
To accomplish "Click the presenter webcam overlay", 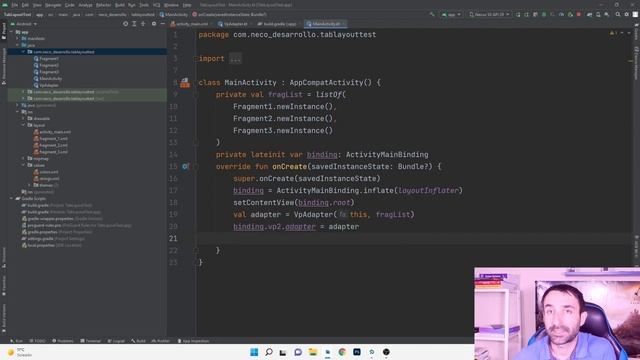I will 557,313.
